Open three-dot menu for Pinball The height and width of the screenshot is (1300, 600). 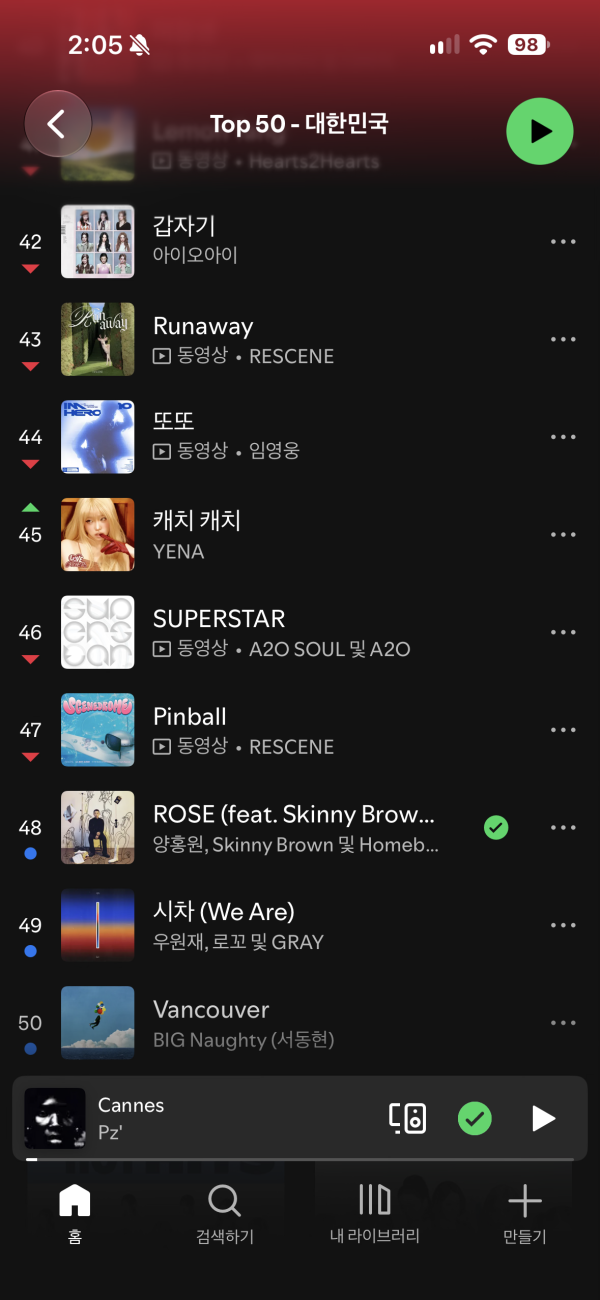(x=563, y=730)
